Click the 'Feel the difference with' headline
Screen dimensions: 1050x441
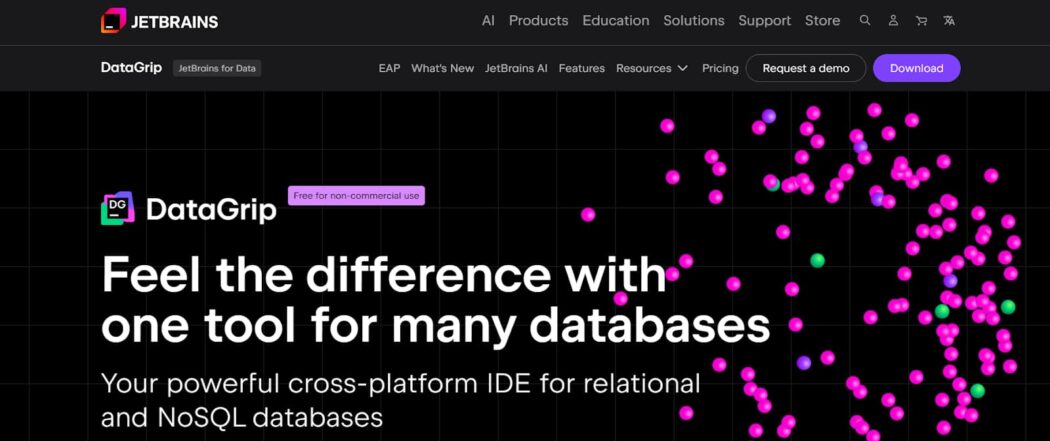click(384, 274)
